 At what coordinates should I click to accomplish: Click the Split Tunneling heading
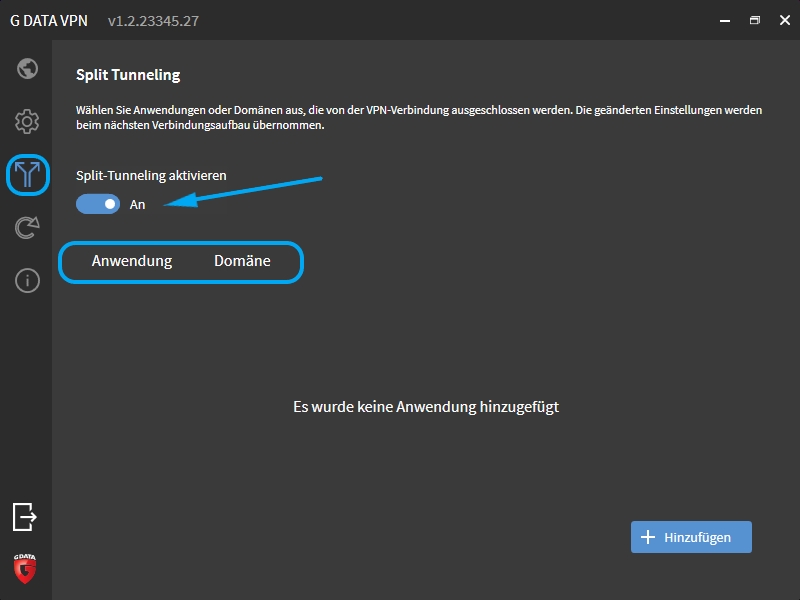point(128,75)
